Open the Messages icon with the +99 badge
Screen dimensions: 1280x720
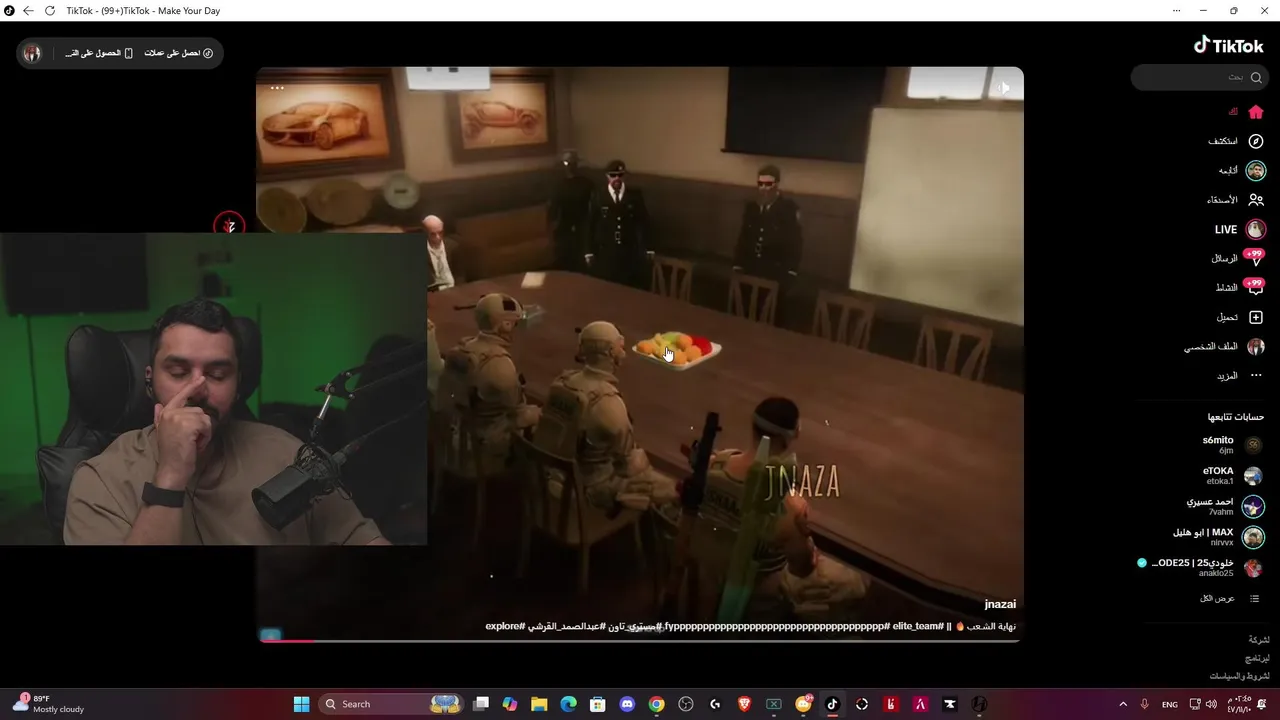(x=1255, y=258)
